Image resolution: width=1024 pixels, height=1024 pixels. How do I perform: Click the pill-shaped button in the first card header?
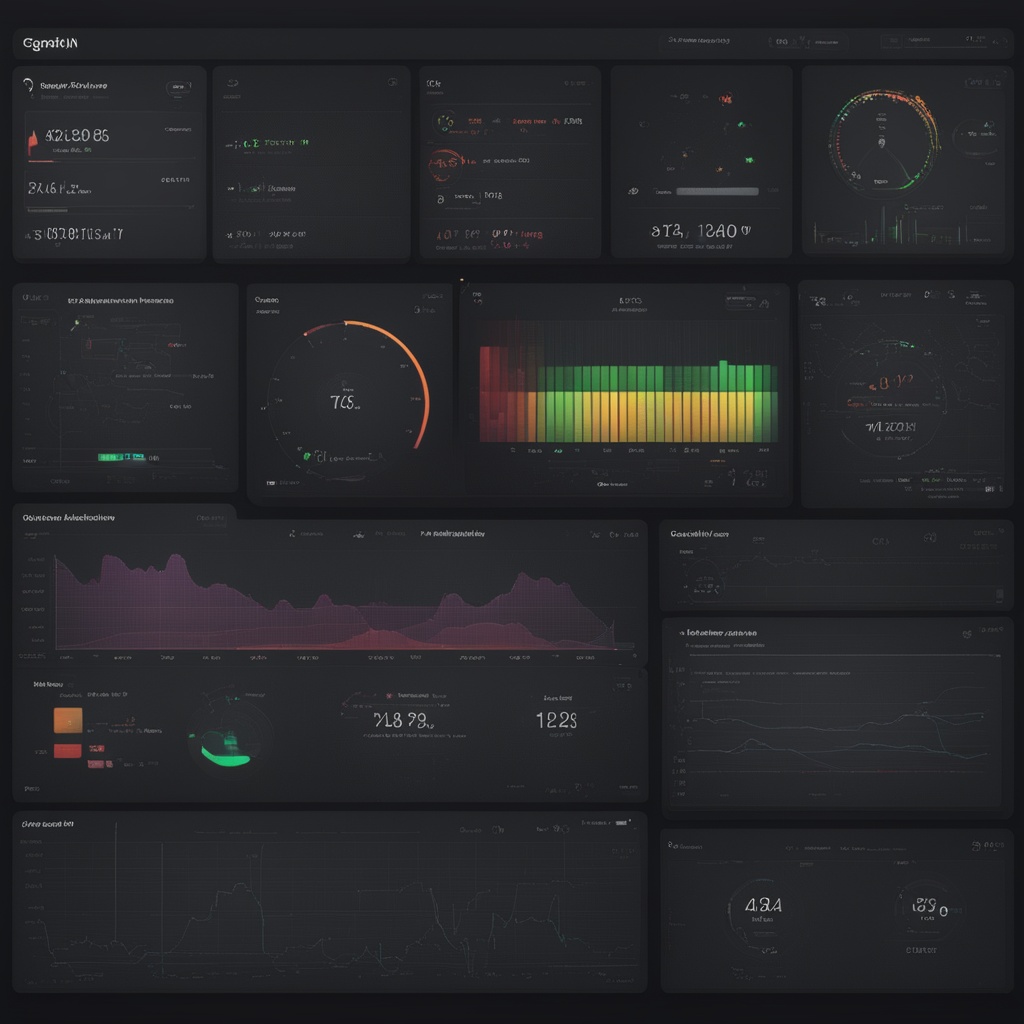pos(178,87)
